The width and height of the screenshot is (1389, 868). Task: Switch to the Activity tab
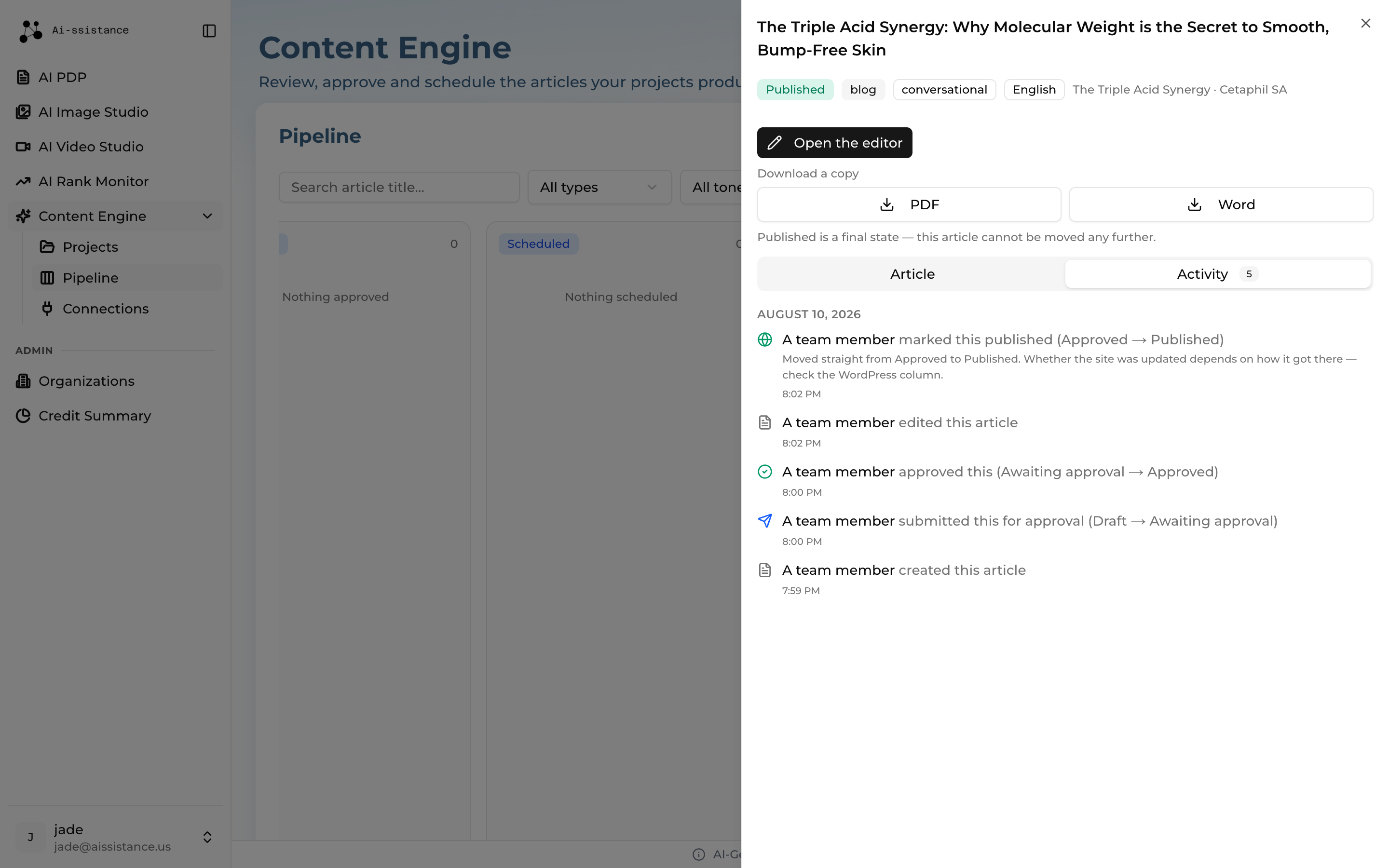coord(1217,274)
